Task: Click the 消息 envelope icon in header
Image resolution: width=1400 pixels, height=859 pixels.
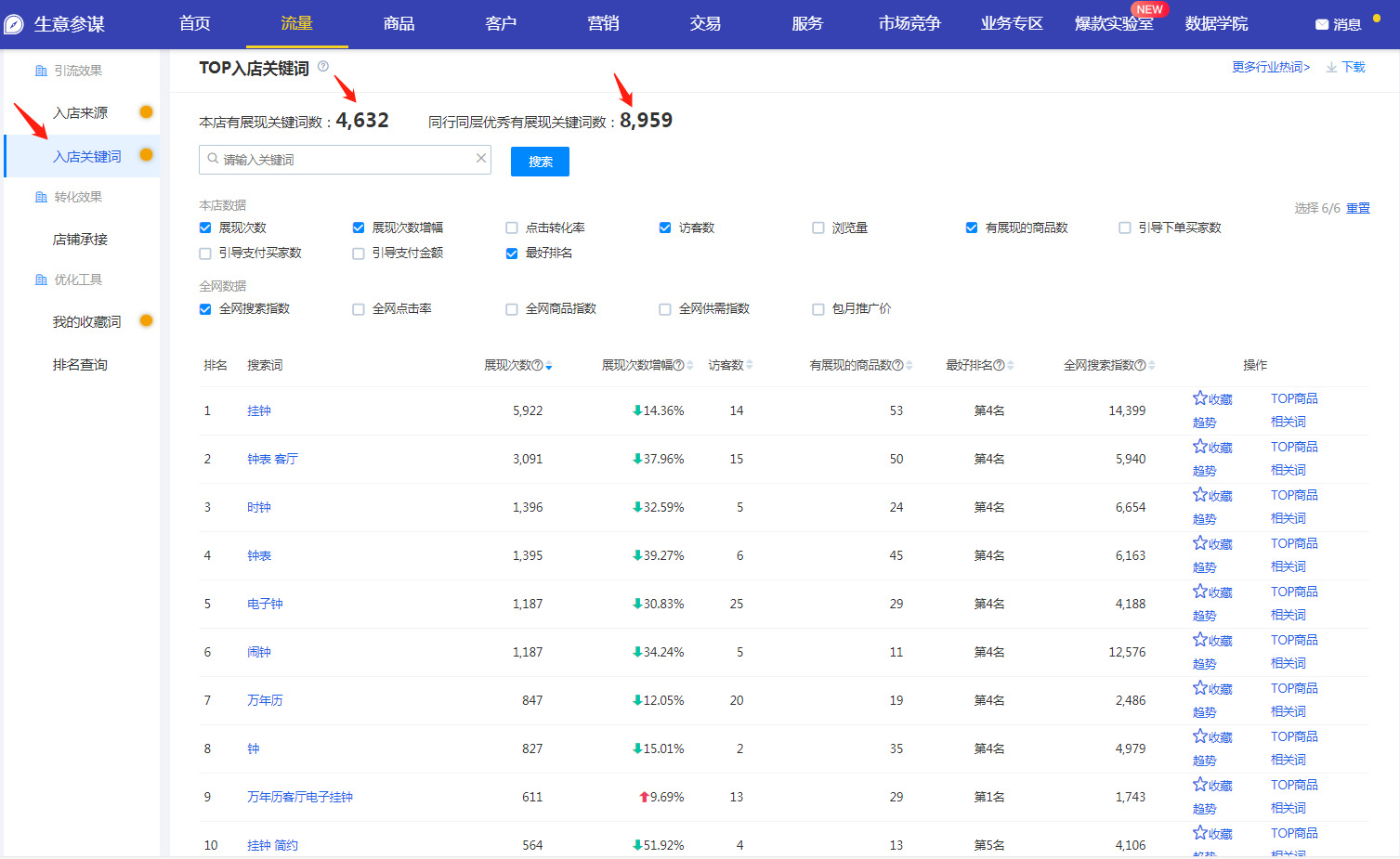Action: (x=1322, y=24)
